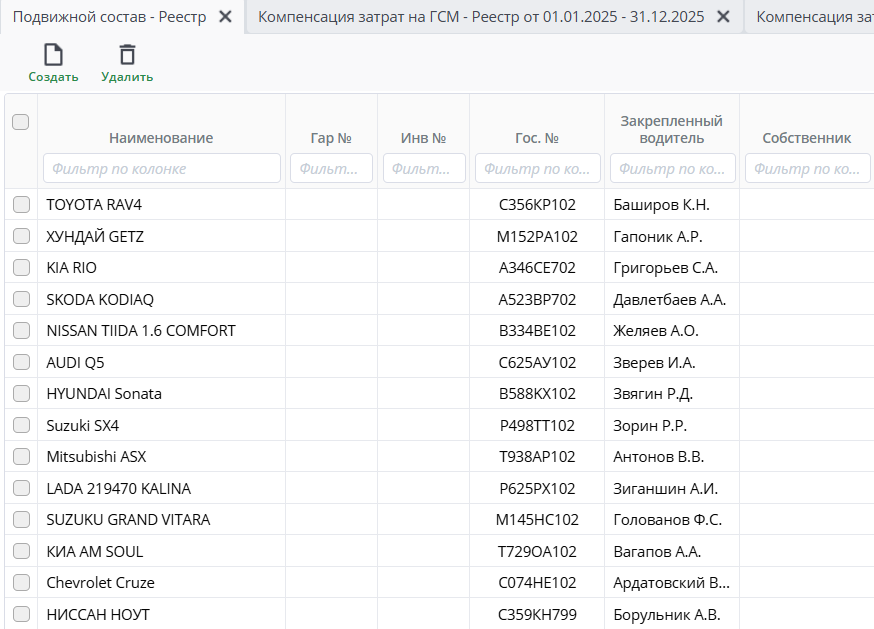Close the Компенсация затрат на ГСМ tab

click(724, 17)
